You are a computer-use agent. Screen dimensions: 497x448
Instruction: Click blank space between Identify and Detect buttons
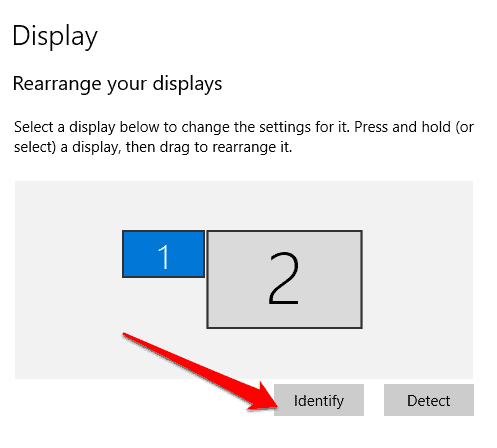tap(374, 400)
